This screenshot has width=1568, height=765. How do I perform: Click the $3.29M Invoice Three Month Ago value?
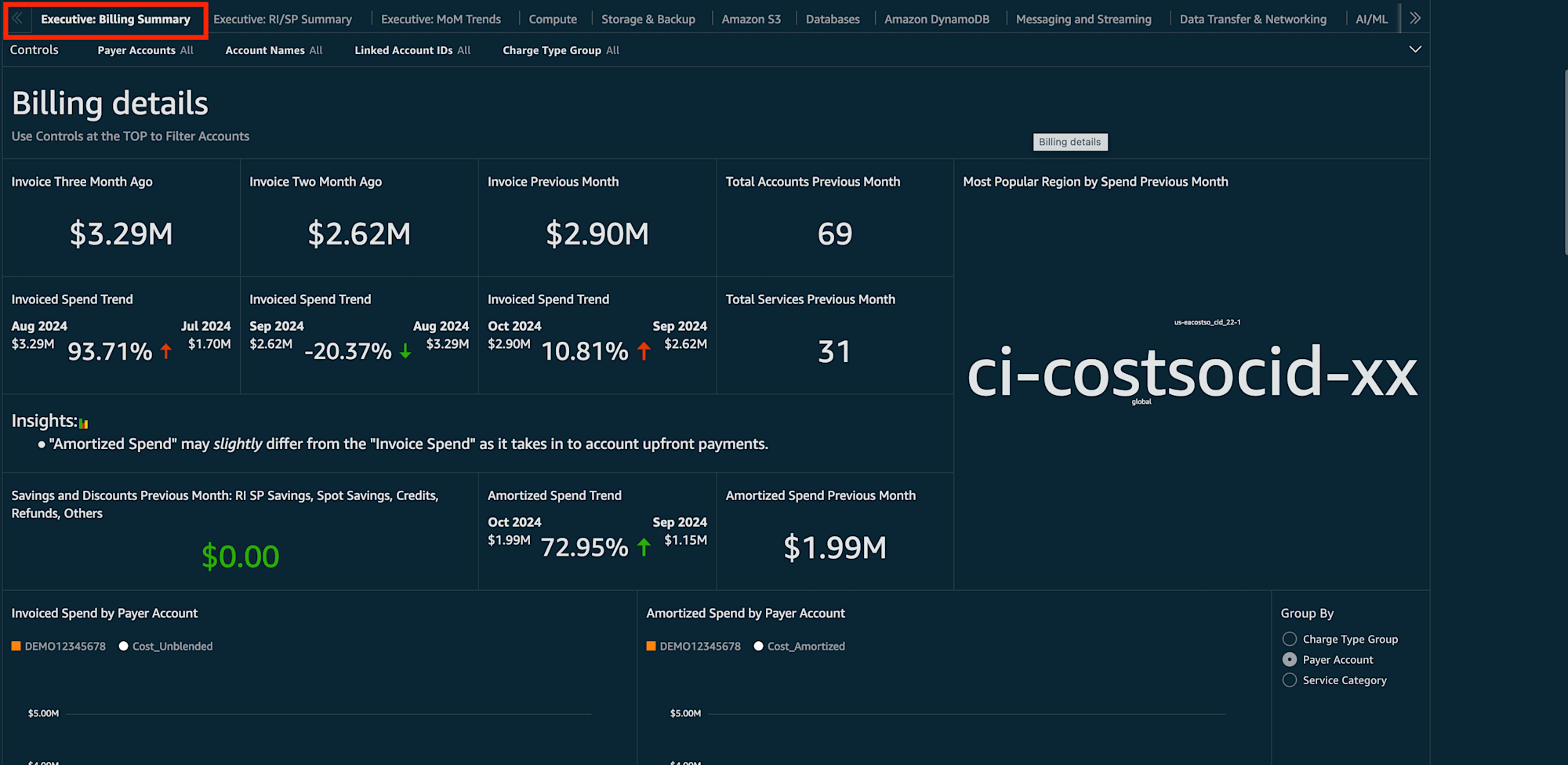[121, 234]
